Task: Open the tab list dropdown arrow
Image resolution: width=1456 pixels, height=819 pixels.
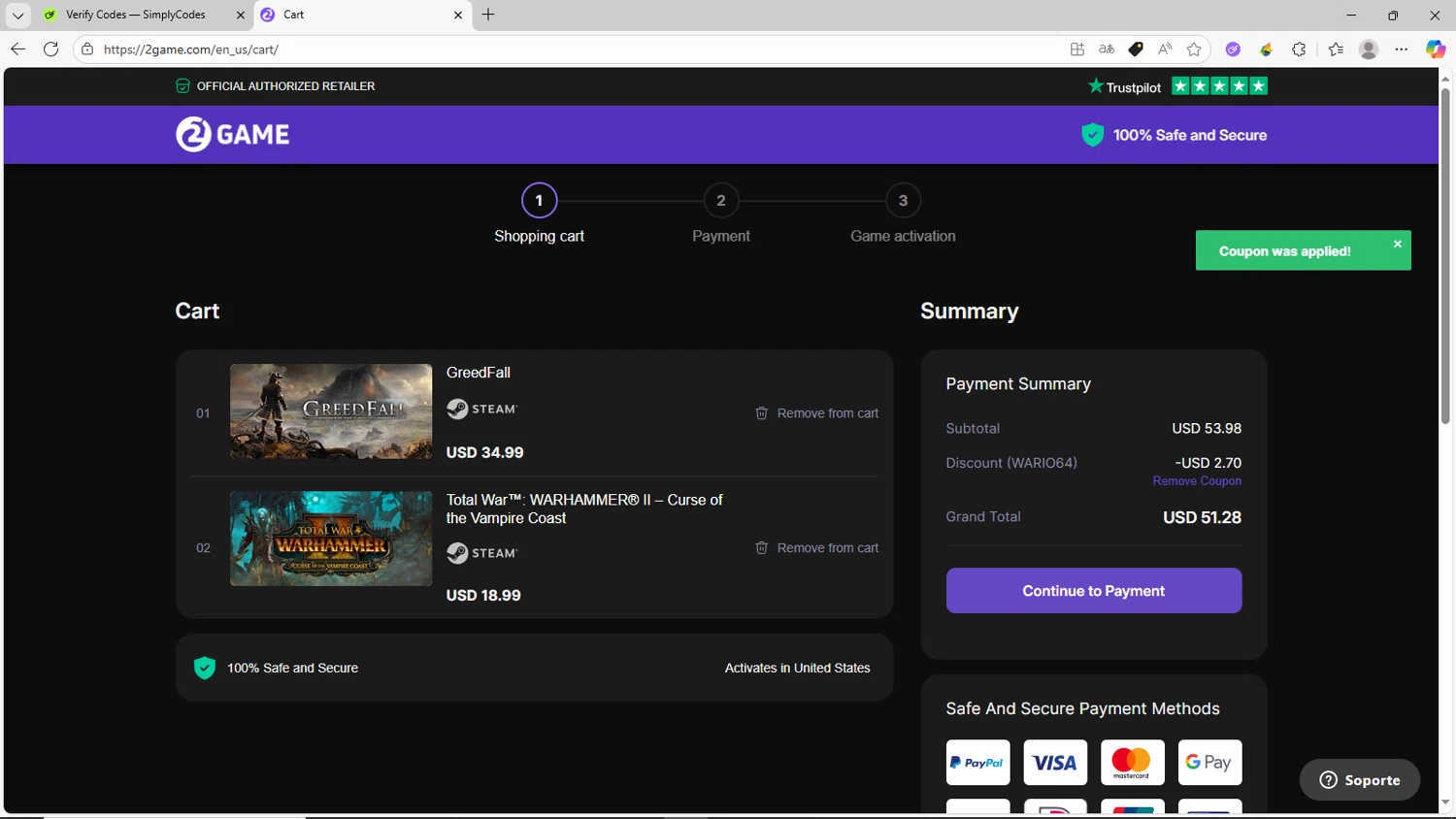Action: tap(17, 15)
